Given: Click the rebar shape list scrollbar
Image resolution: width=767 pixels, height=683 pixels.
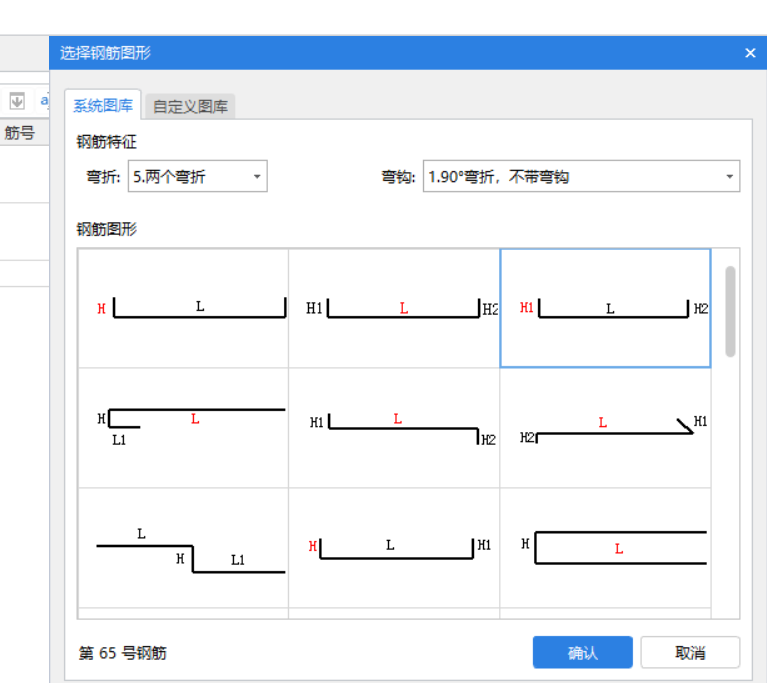Looking at the screenshot, I should [730, 311].
